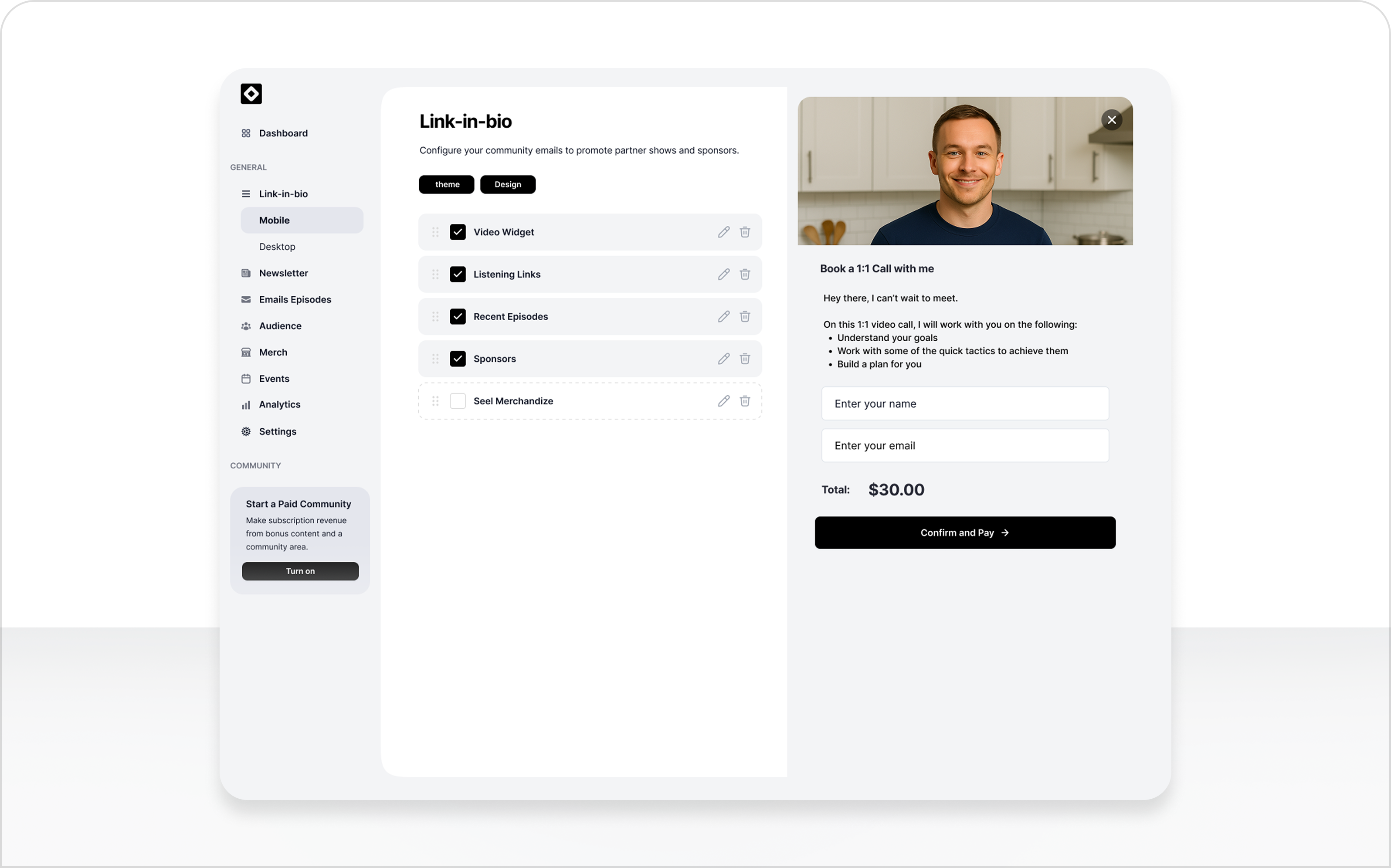This screenshot has height=868, width=1391.
Task: Delete Seel Merchandize using trash icon
Action: click(745, 401)
